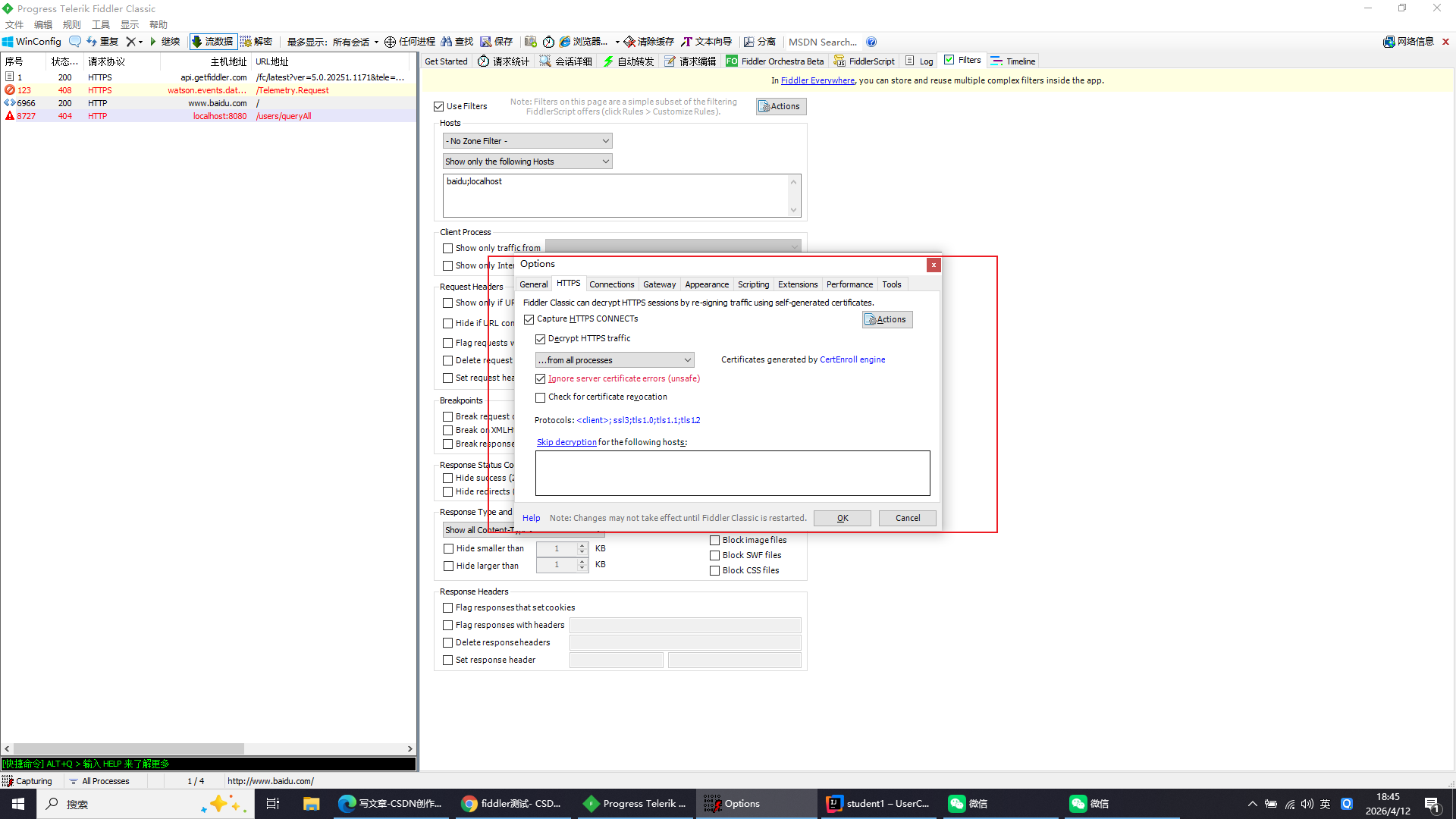Click the 保存 save toolbar icon
This screenshot has width=1456, height=819.
(x=486, y=42)
